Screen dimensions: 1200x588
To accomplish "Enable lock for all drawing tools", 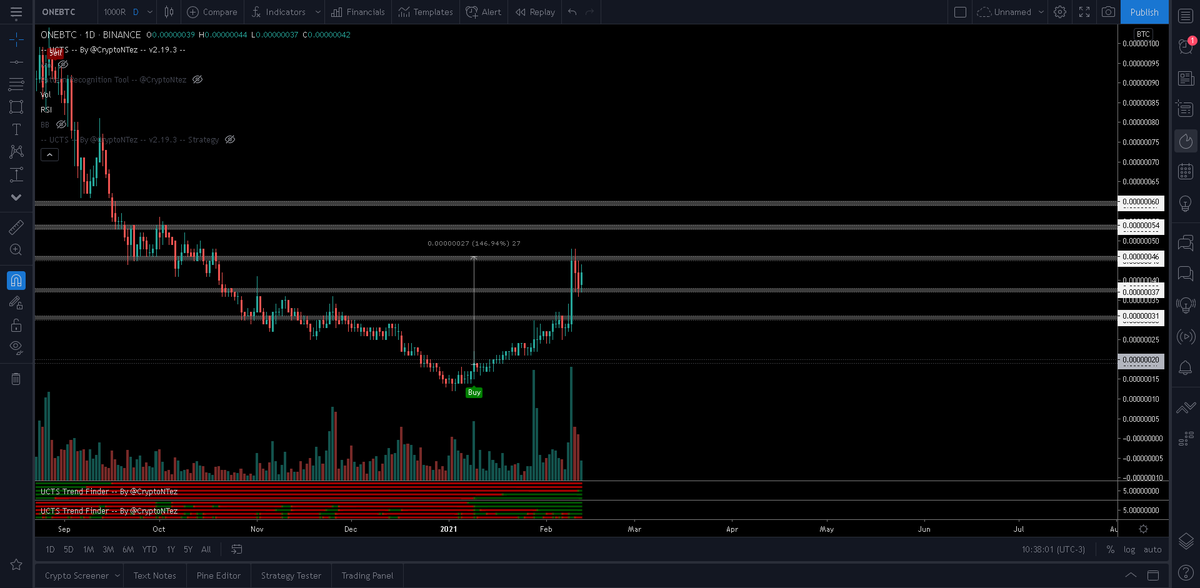I will (15, 325).
